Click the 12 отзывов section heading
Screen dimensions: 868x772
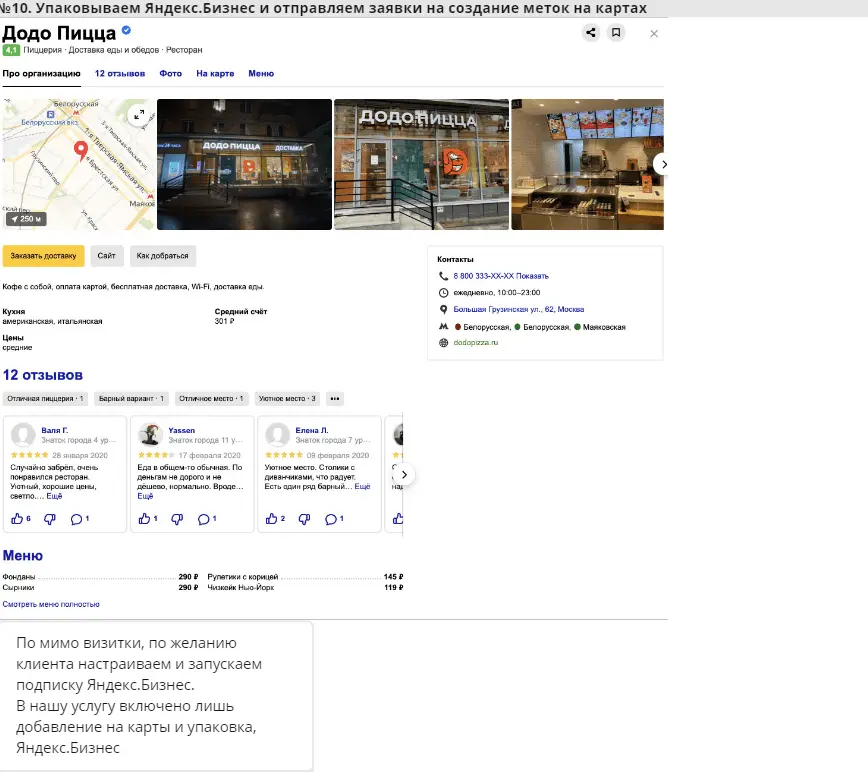[43, 375]
